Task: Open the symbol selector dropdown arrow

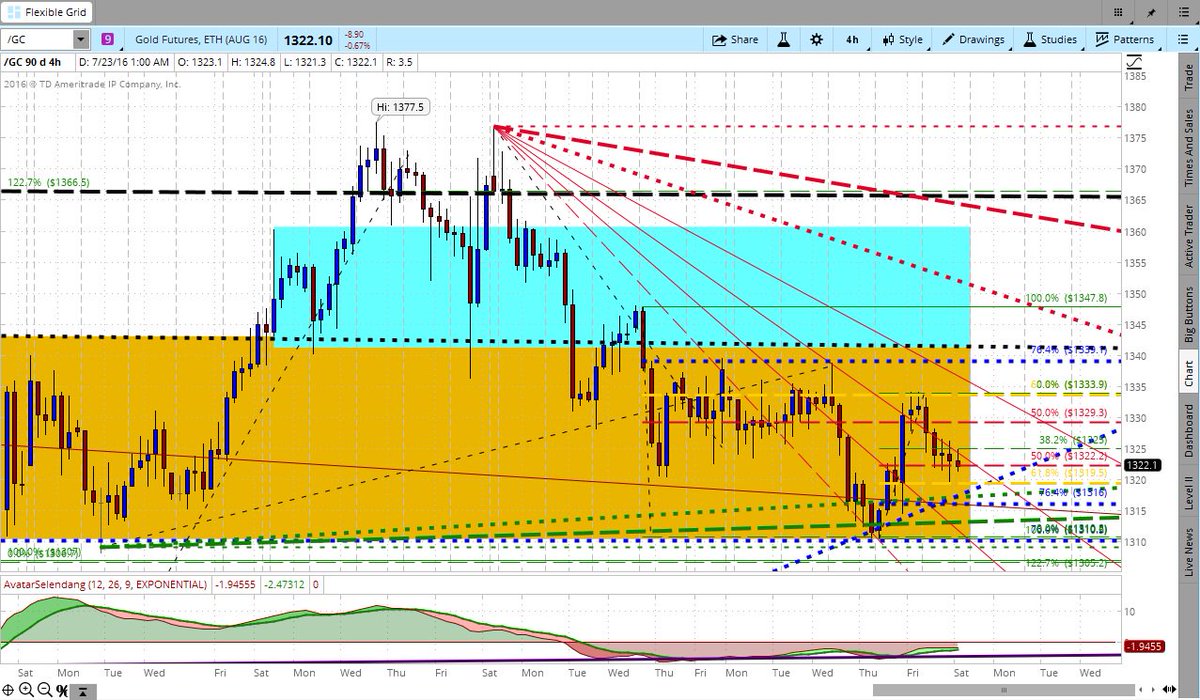Action: [x=80, y=40]
